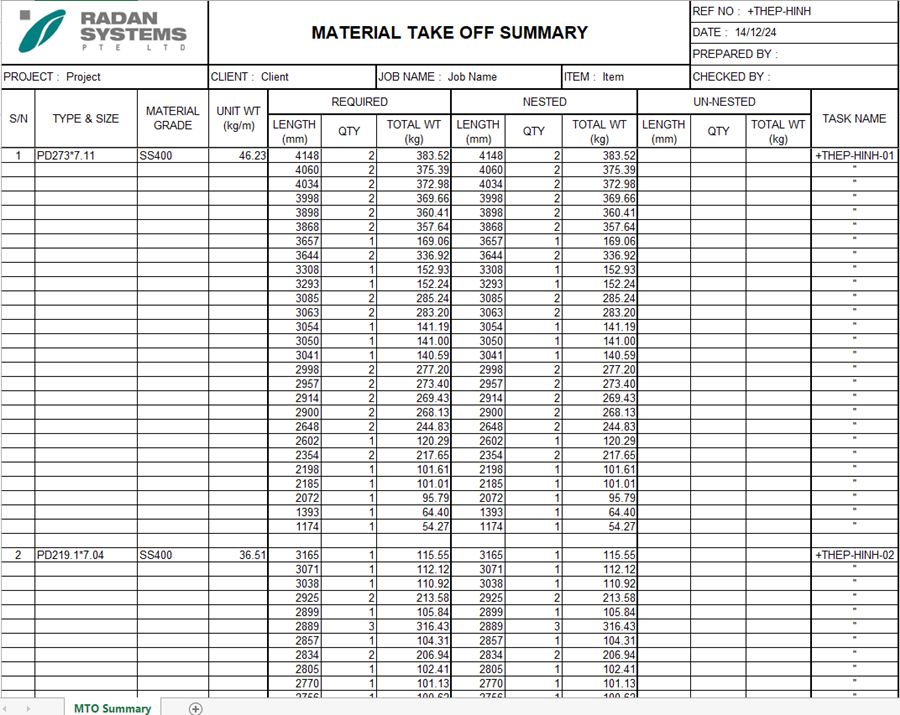Select the nested length 2889 cell
The height and width of the screenshot is (715, 900).
point(478,626)
